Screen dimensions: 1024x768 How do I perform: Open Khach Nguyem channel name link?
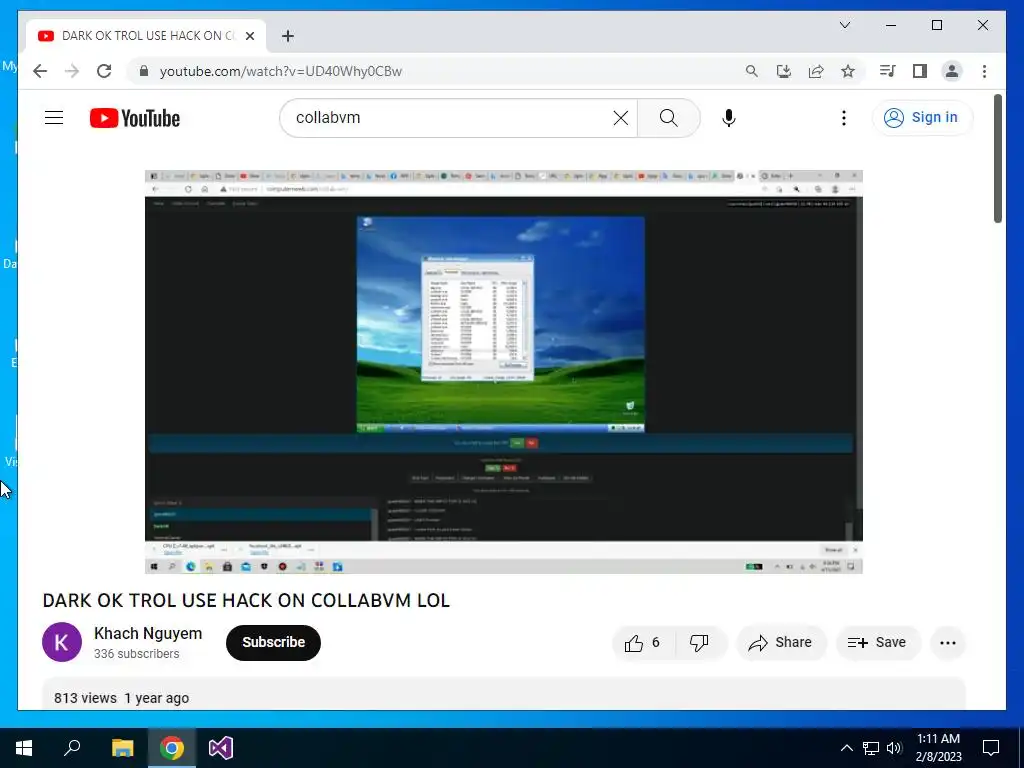[x=148, y=633]
